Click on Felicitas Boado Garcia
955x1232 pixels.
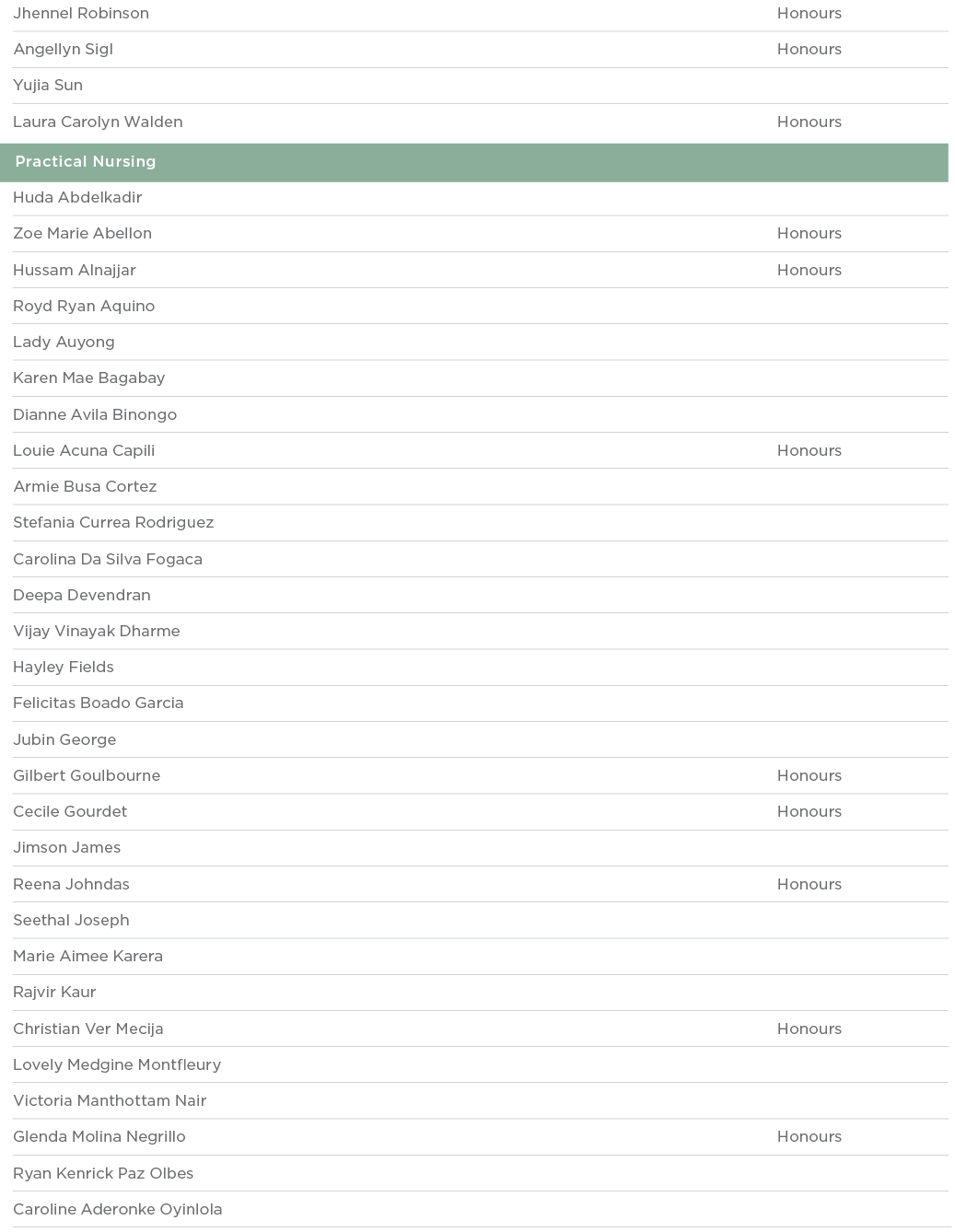(98, 703)
